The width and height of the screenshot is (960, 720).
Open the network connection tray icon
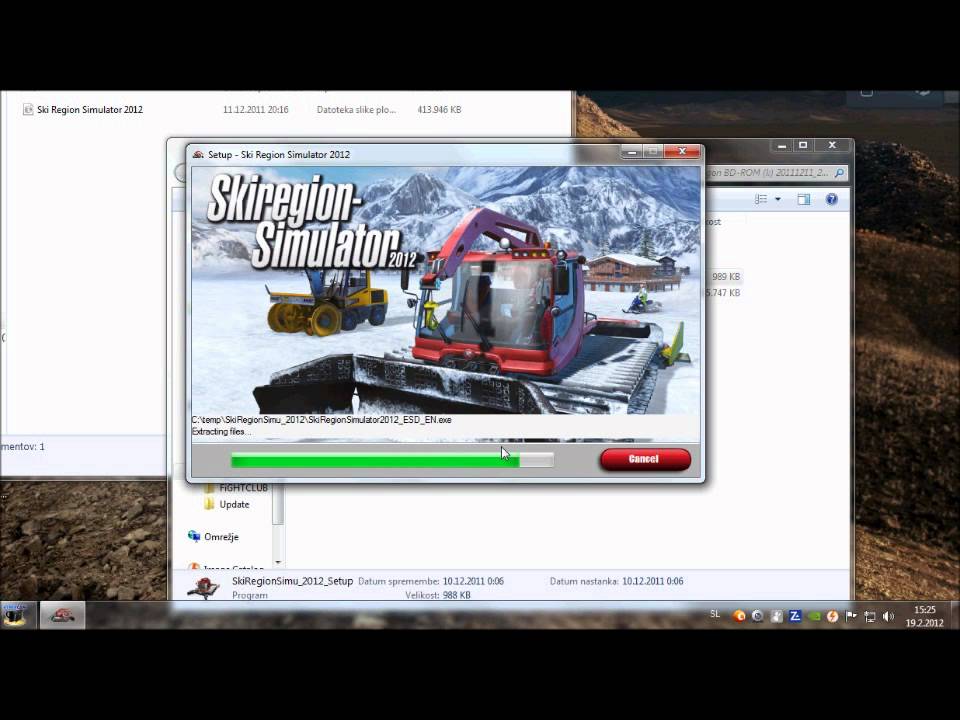point(869,616)
